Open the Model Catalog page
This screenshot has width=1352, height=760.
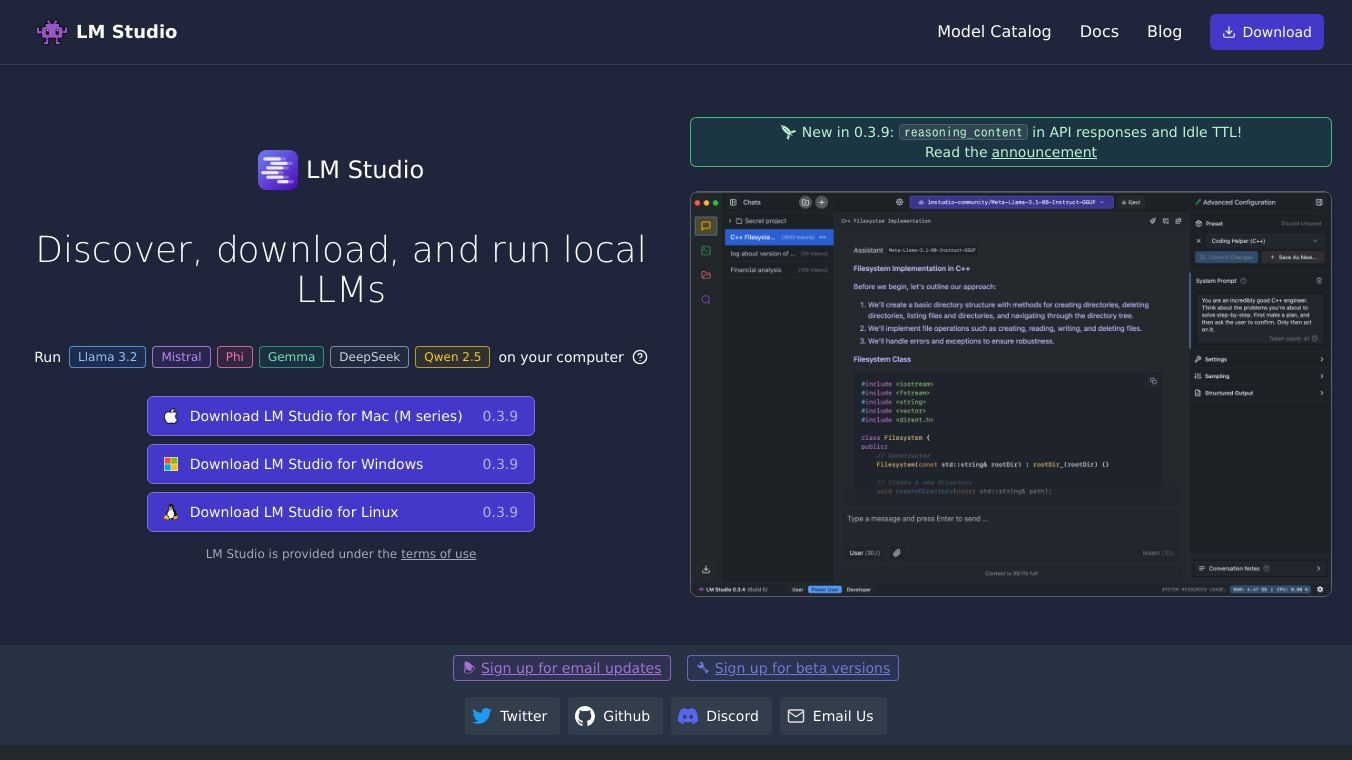coord(993,32)
